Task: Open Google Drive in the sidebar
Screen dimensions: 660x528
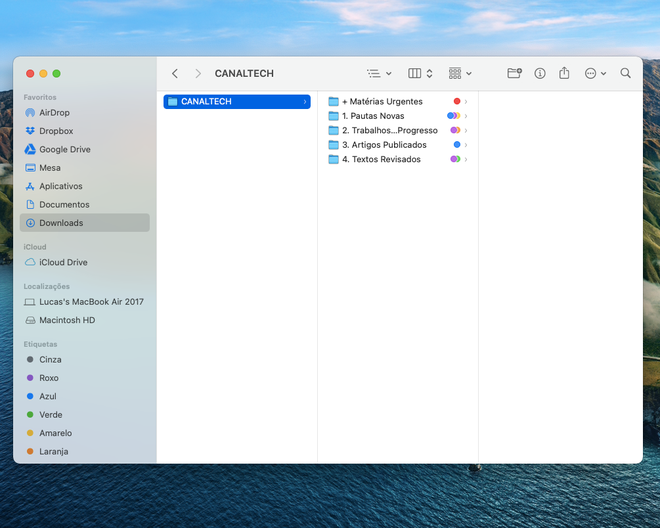Action: (x=85, y=149)
